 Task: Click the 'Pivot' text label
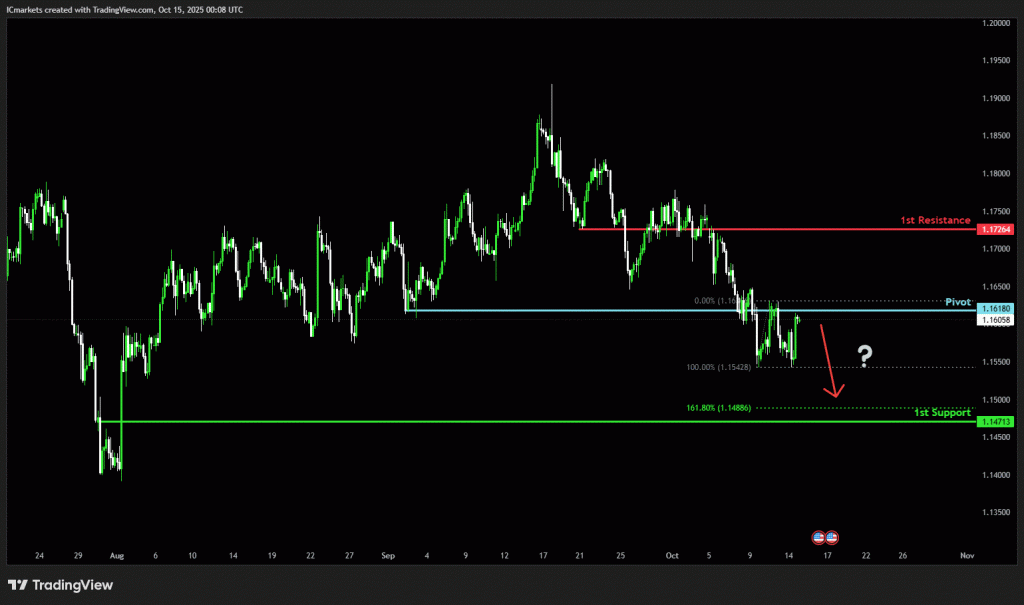[957, 301]
